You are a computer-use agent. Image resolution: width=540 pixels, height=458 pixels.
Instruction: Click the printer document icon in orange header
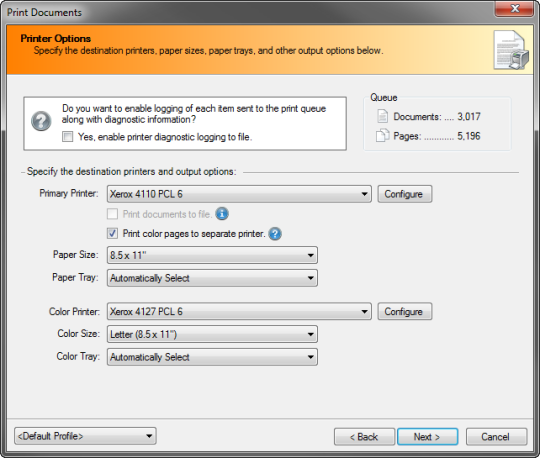pos(511,50)
